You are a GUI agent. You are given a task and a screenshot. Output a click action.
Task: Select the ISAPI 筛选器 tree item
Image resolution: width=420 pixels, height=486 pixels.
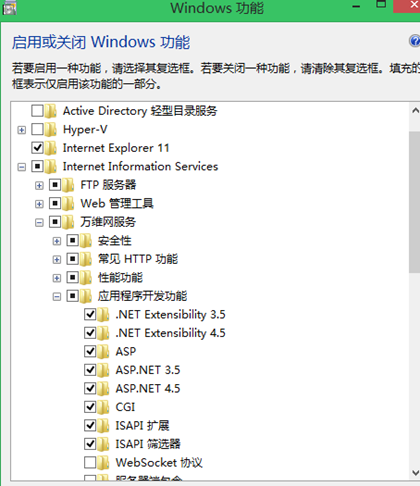coord(148,444)
